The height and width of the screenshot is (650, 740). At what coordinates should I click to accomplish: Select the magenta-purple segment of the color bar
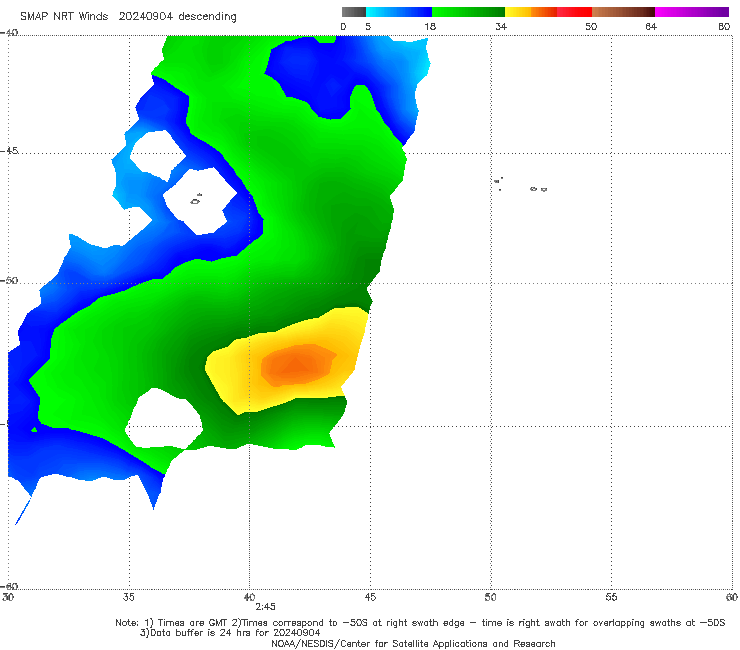pyautogui.click(x=692, y=12)
